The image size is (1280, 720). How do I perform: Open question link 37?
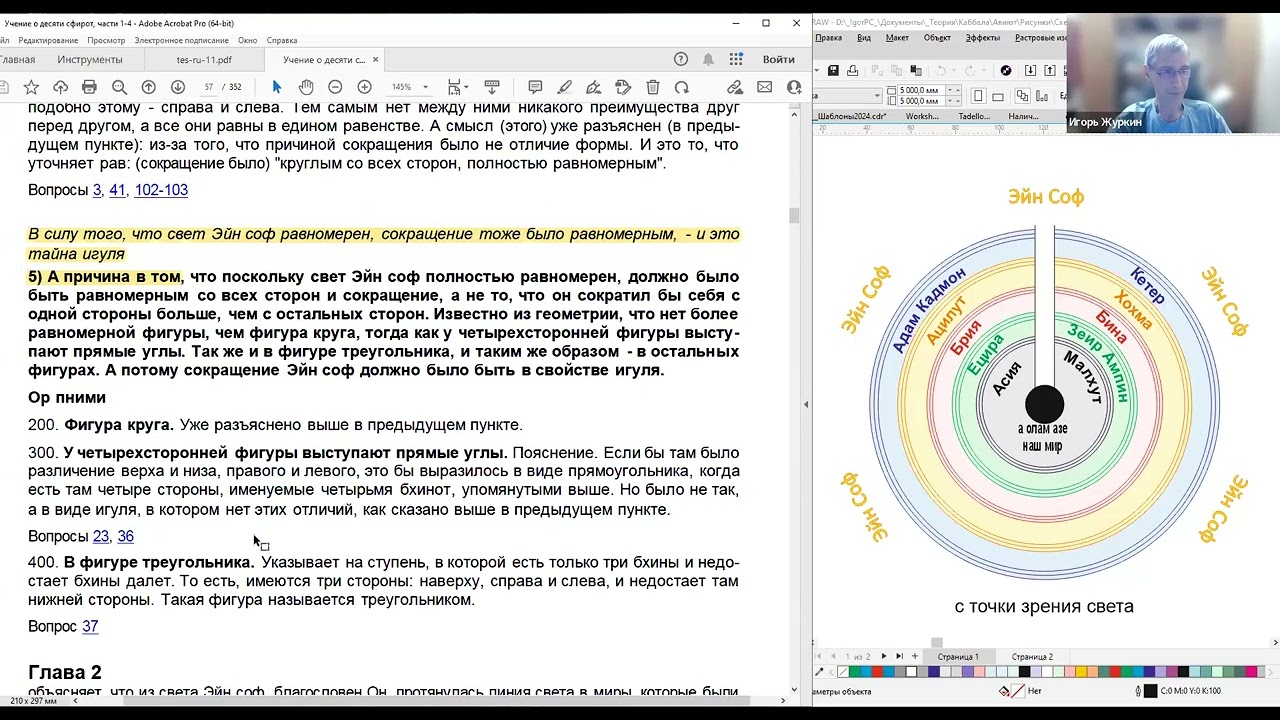pos(90,627)
